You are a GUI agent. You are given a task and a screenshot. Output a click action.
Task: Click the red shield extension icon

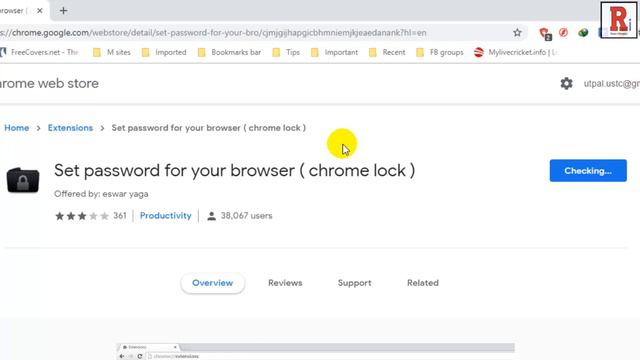545,33
